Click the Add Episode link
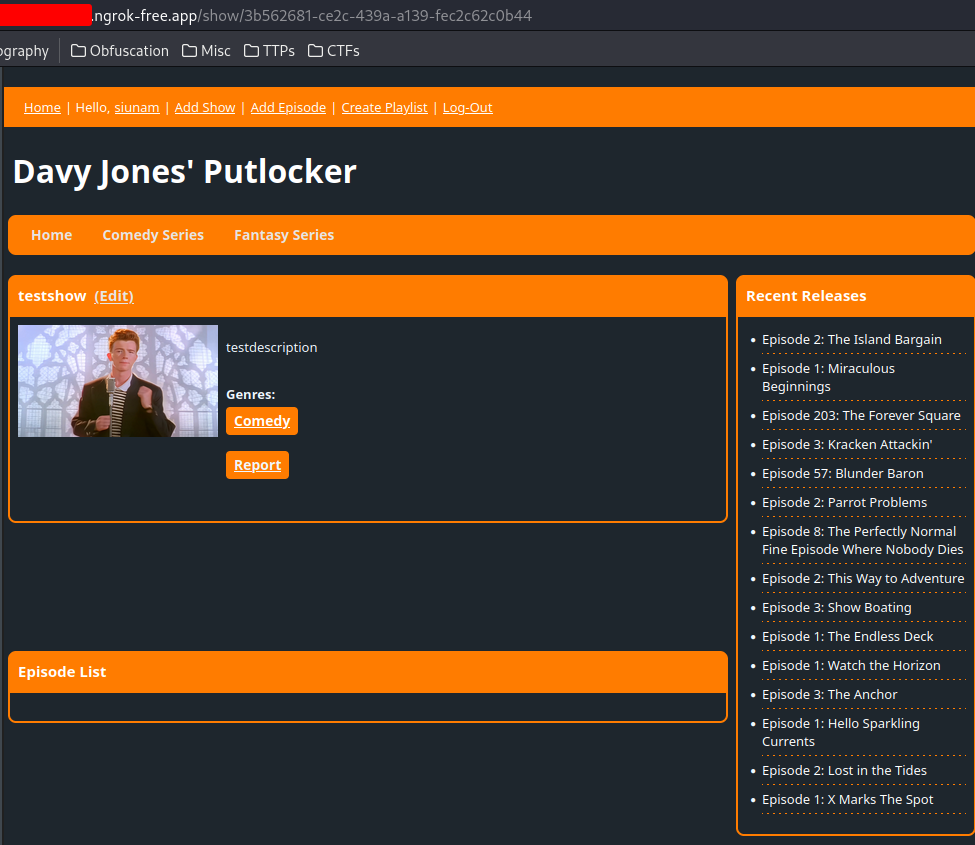This screenshot has width=975, height=845. point(289,108)
